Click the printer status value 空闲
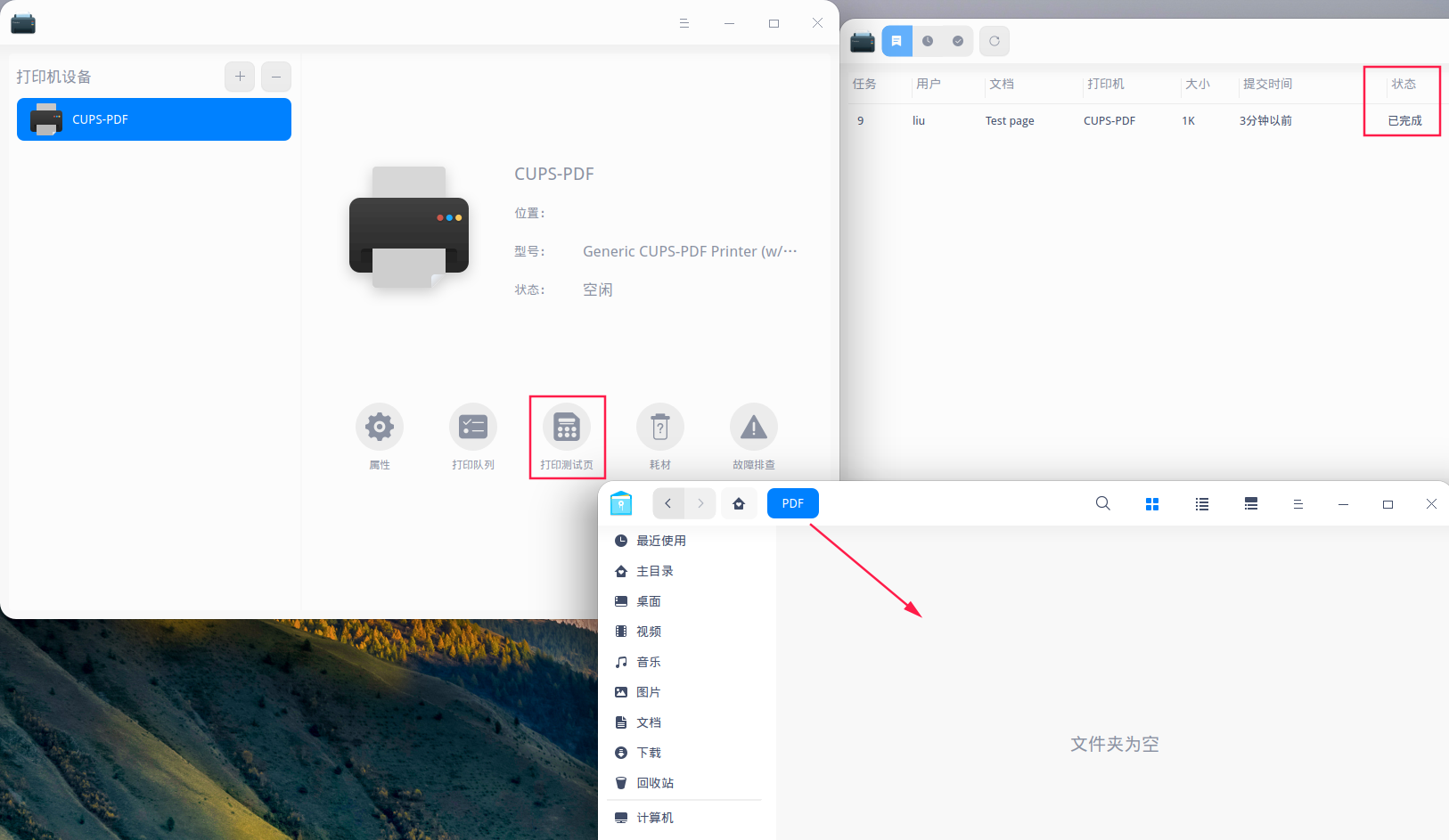 coord(598,290)
